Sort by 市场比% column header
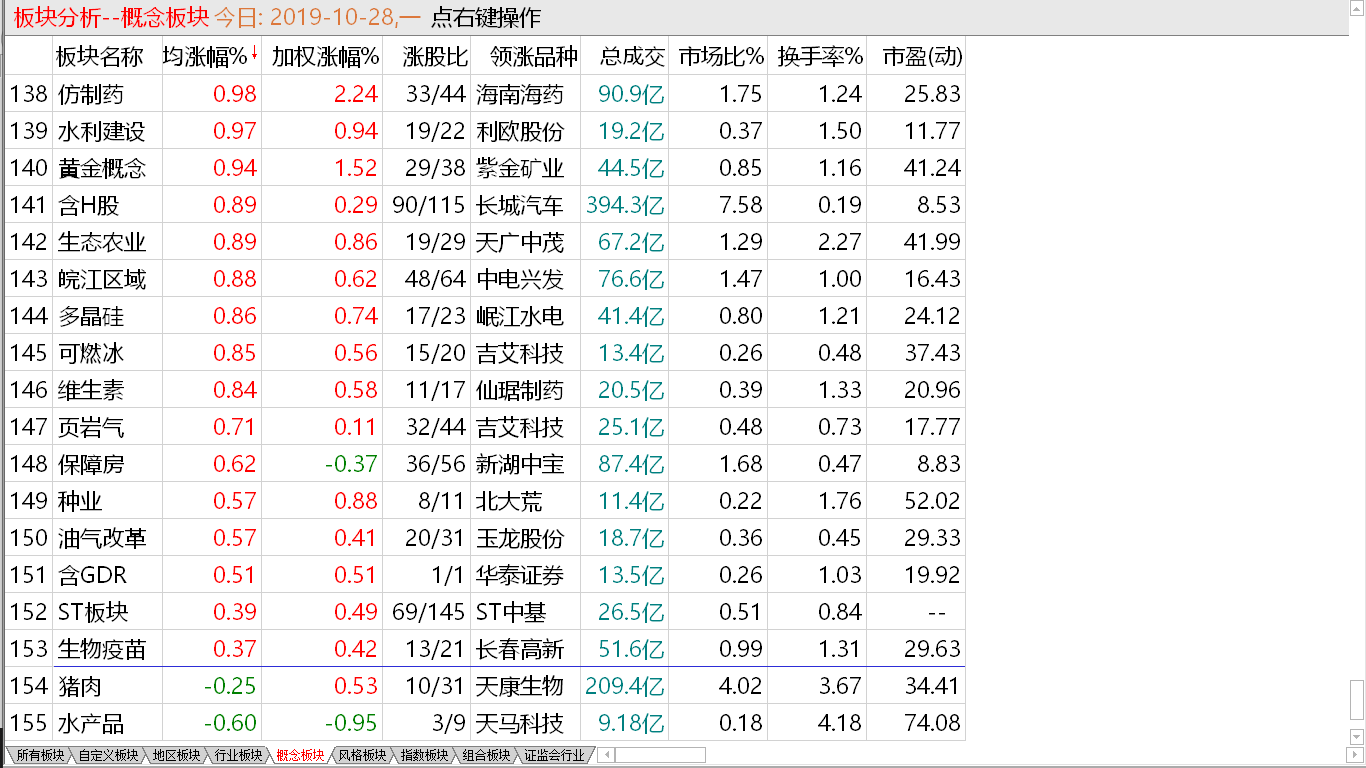This screenshot has height=768, width=1366. click(721, 56)
